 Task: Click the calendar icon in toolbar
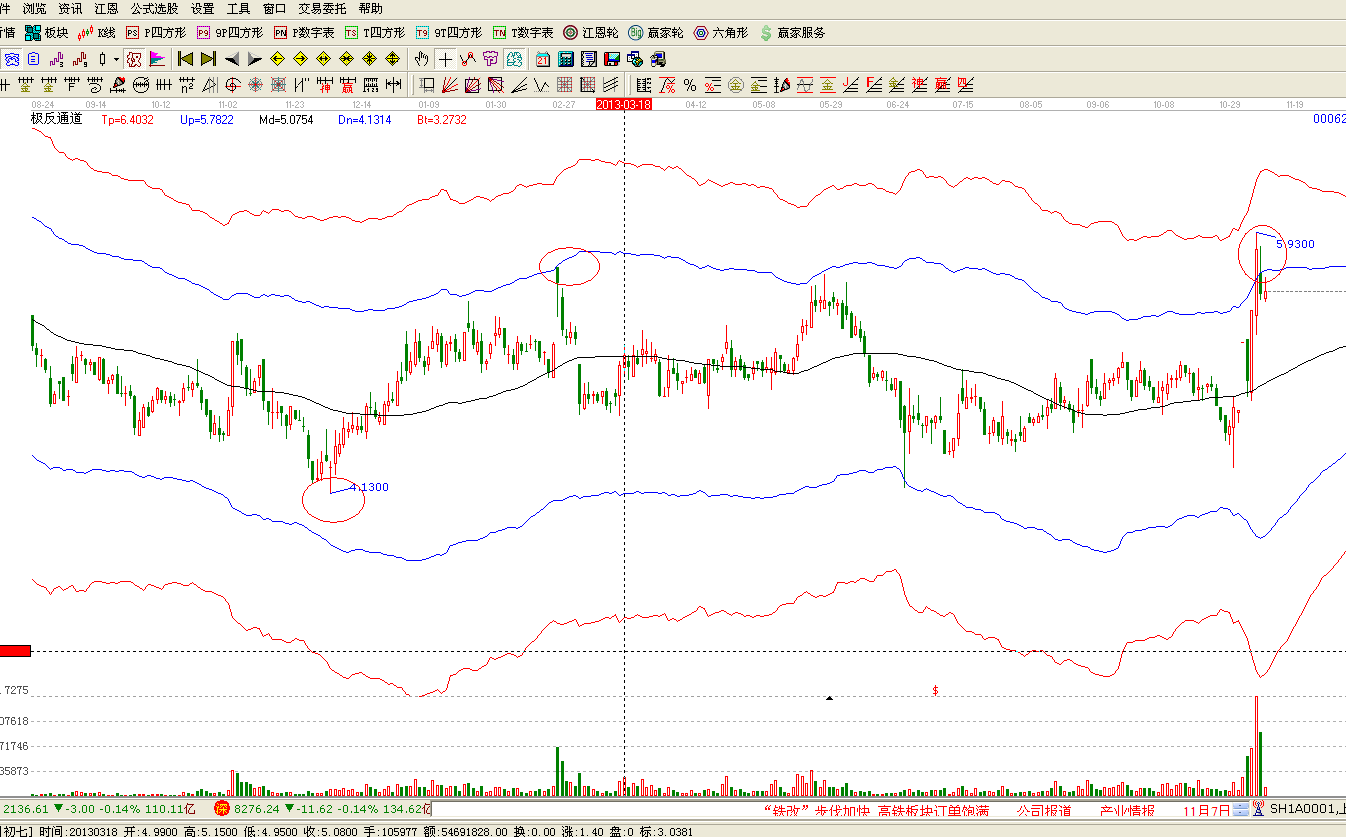tap(542, 59)
